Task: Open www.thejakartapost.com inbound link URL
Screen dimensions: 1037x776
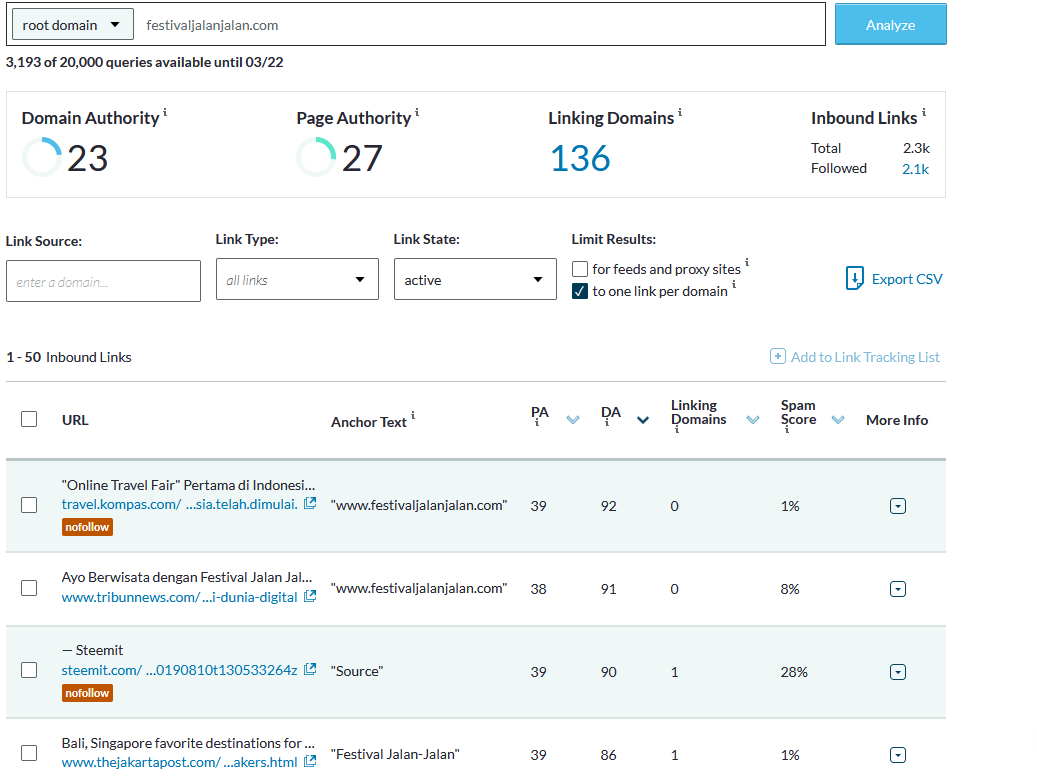Action: pyautogui.click(x=179, y=762)
